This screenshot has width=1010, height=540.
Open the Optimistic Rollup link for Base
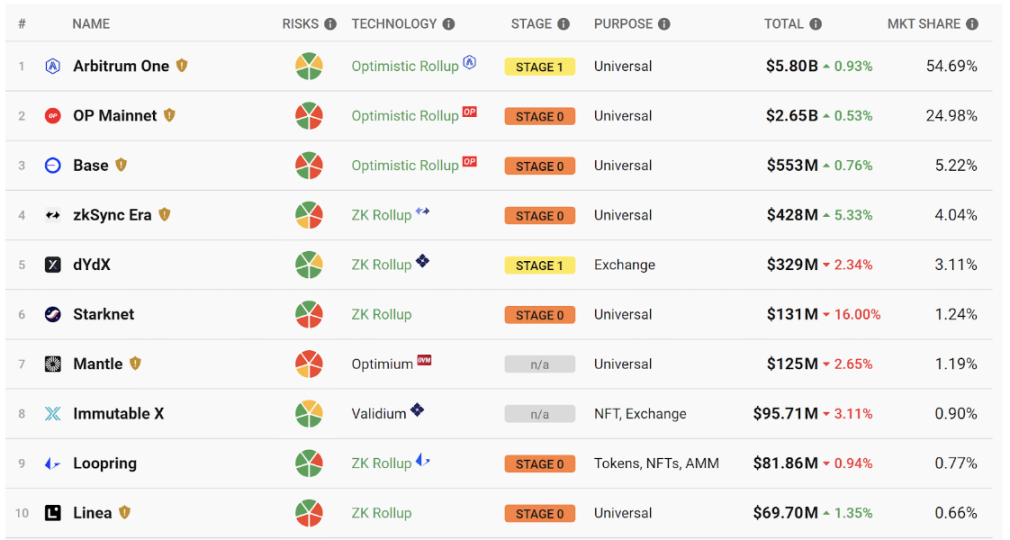(x=405, y=166)
